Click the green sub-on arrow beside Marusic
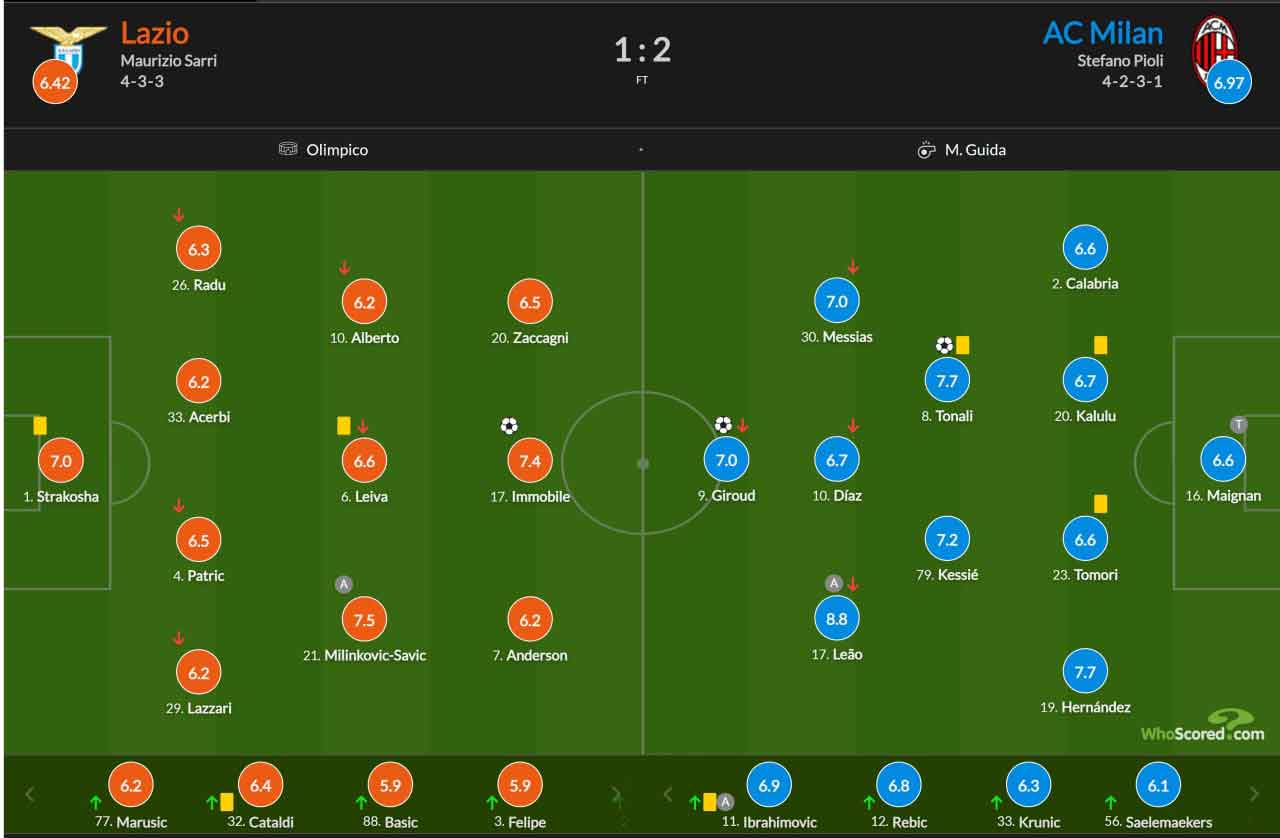The width and height of the screenshot is (1280, 838). pyautogui.click(x=96, y=801)
